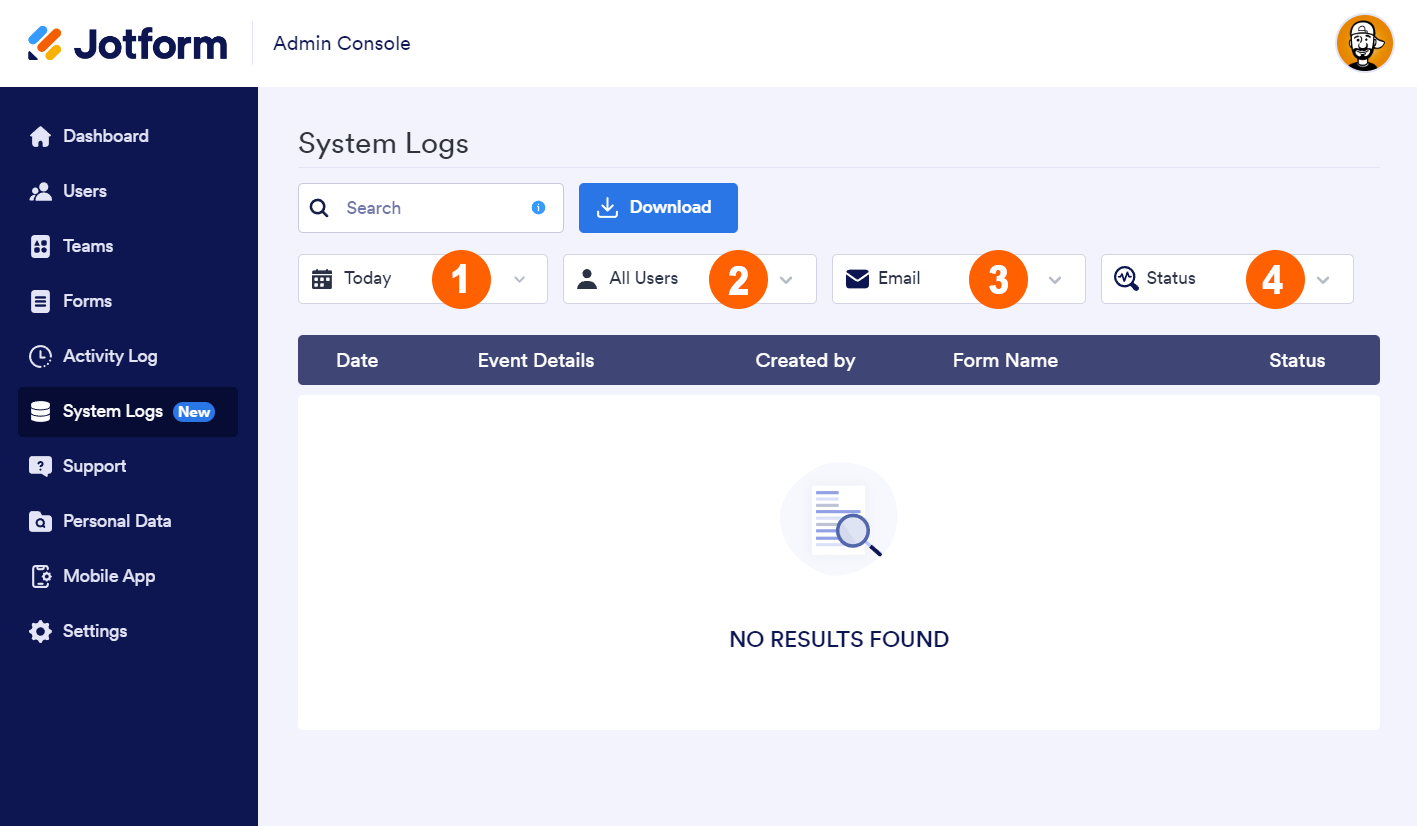Viewport: 1417px width, 826px height.
Task: Click the New badge beside System Logs
Action: [194, 412]
